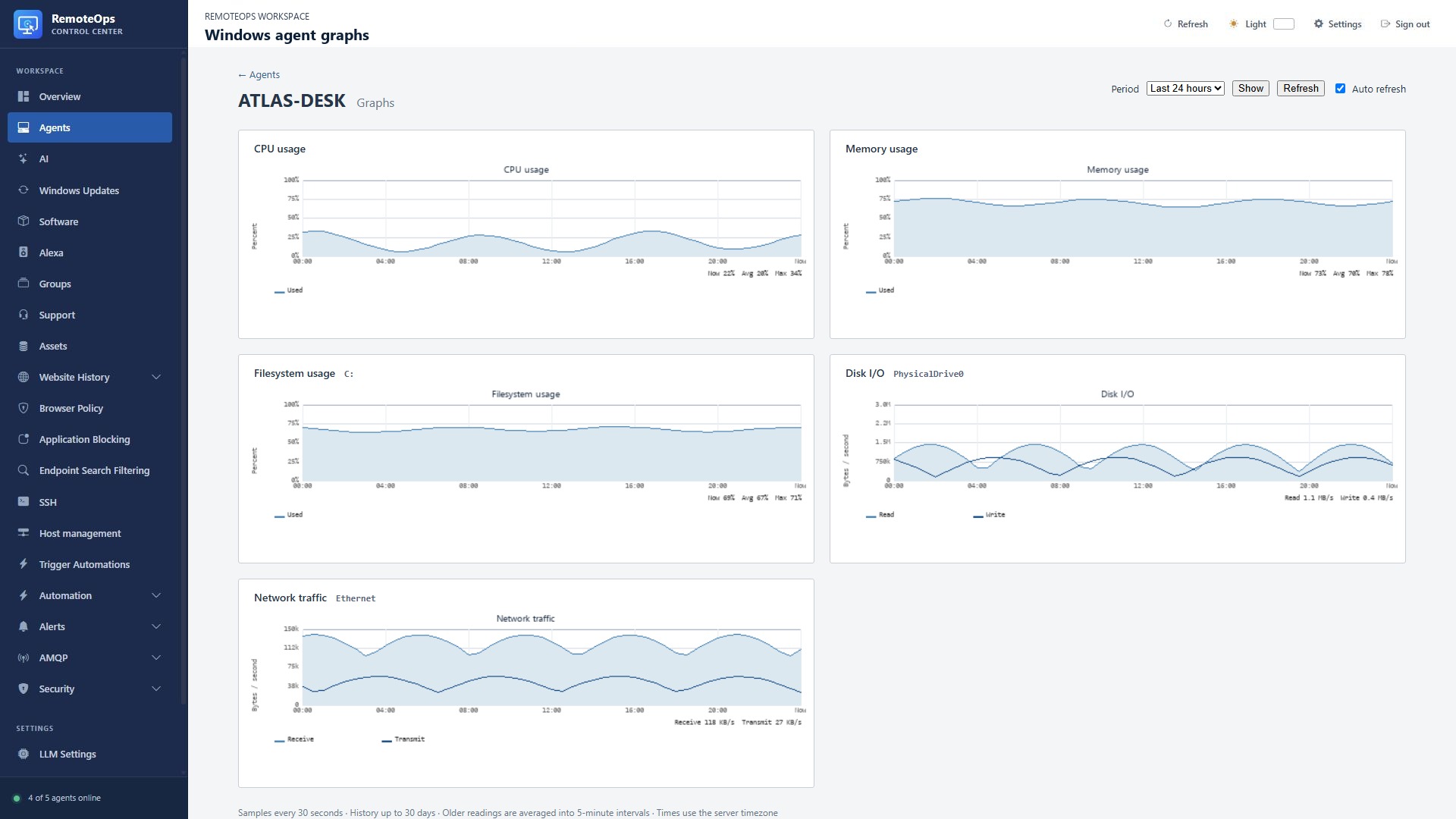Go to Windows Updates in sidebar
This screenshot has height=819, width=1456.
point(89,190)
